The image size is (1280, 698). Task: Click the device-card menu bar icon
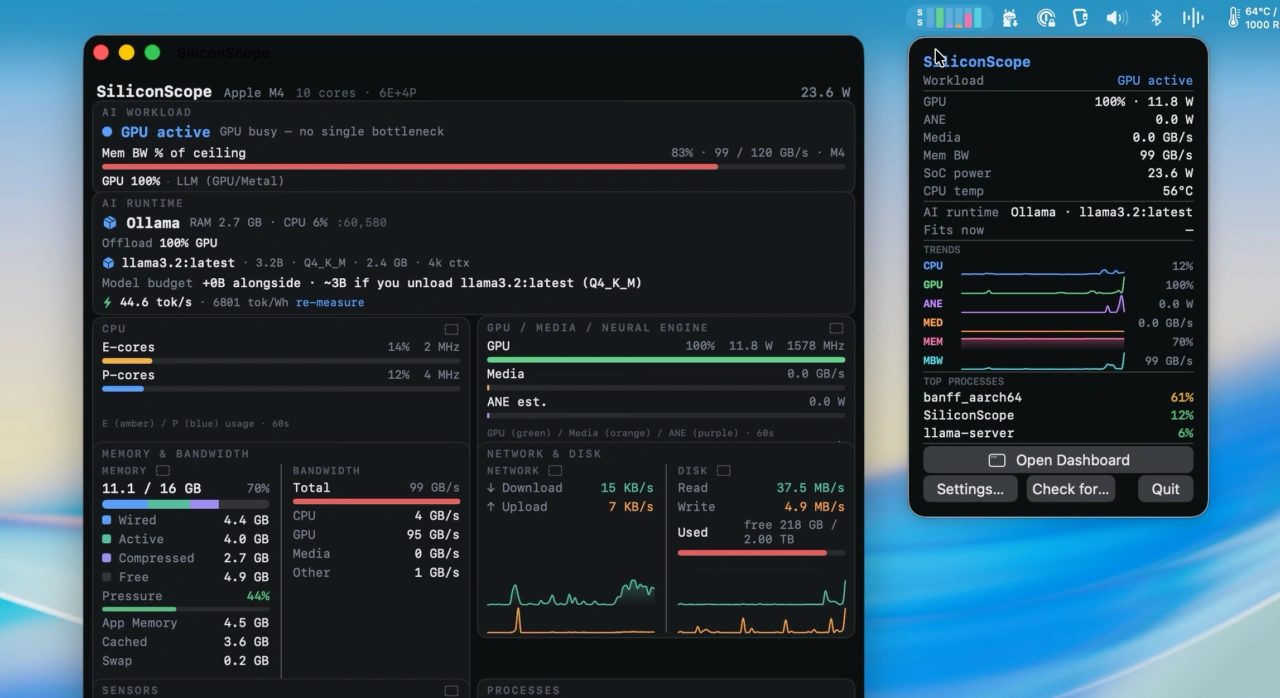pos(1080,17)
